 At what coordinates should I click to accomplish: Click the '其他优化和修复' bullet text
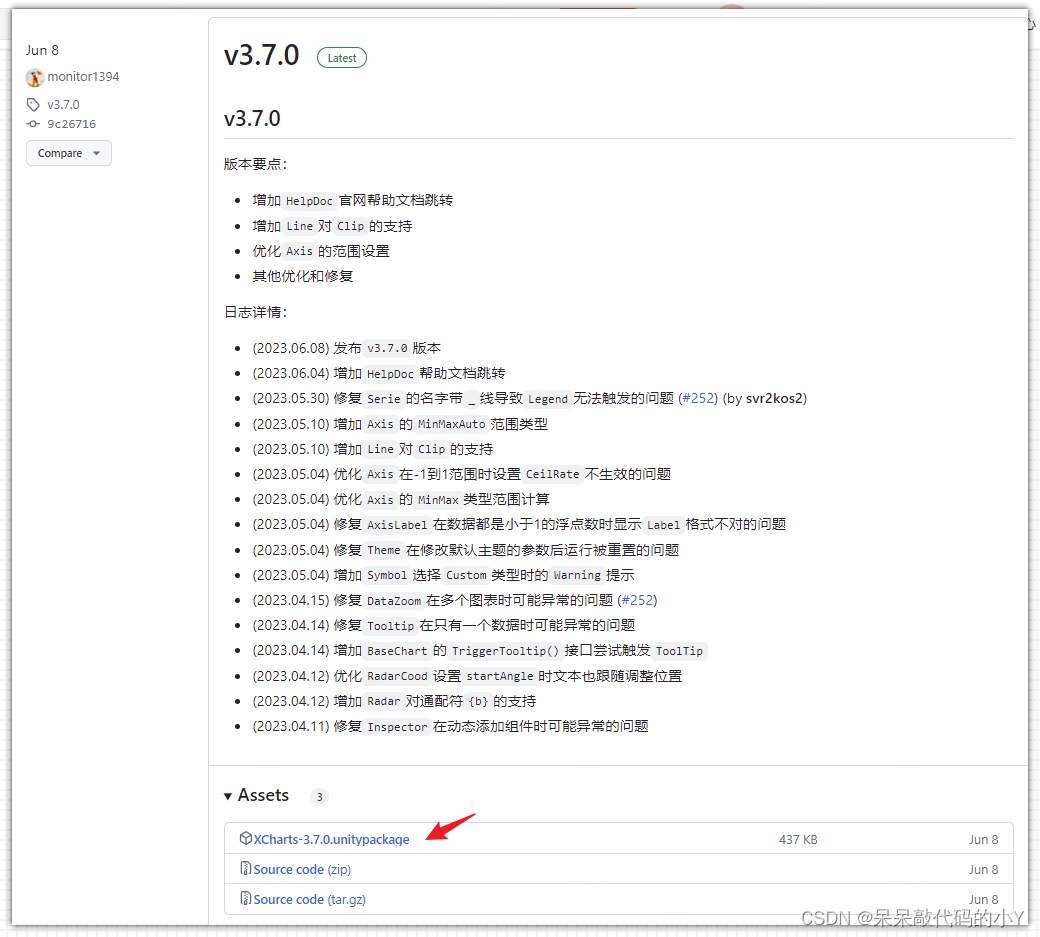(302, 276)
